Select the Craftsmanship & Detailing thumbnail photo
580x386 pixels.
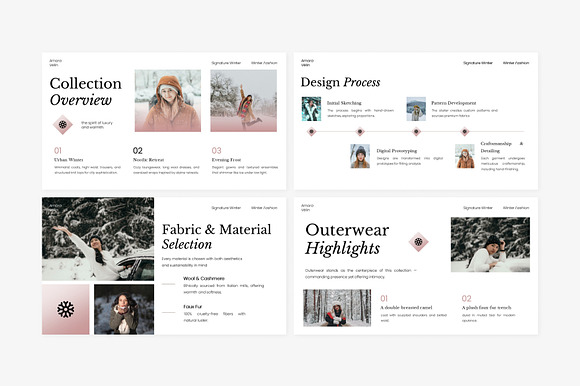coord(465,156)
